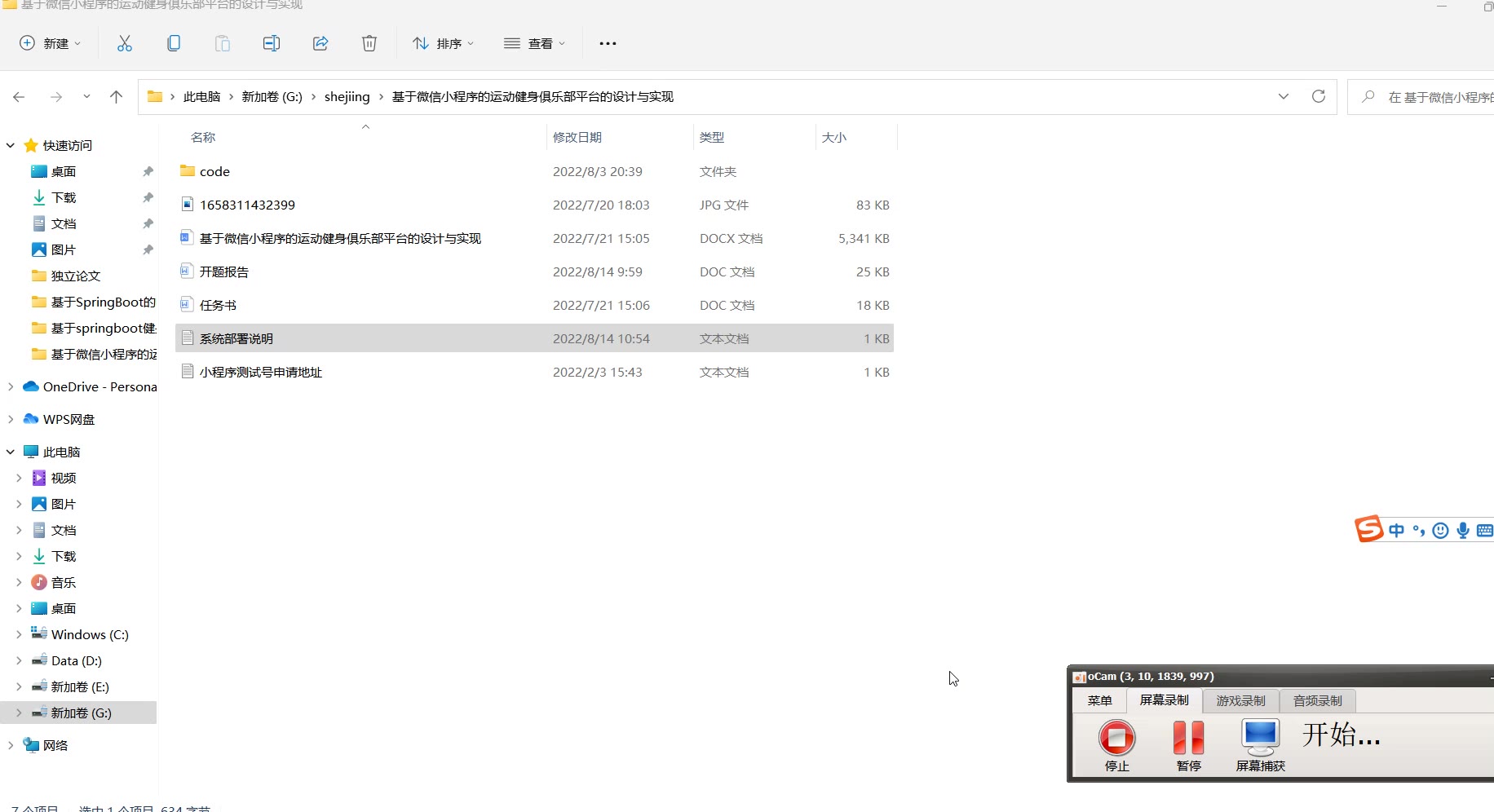1494x812 pixels.
Task: Click the 任务书 DOC file icon
Action: point(188,305)
